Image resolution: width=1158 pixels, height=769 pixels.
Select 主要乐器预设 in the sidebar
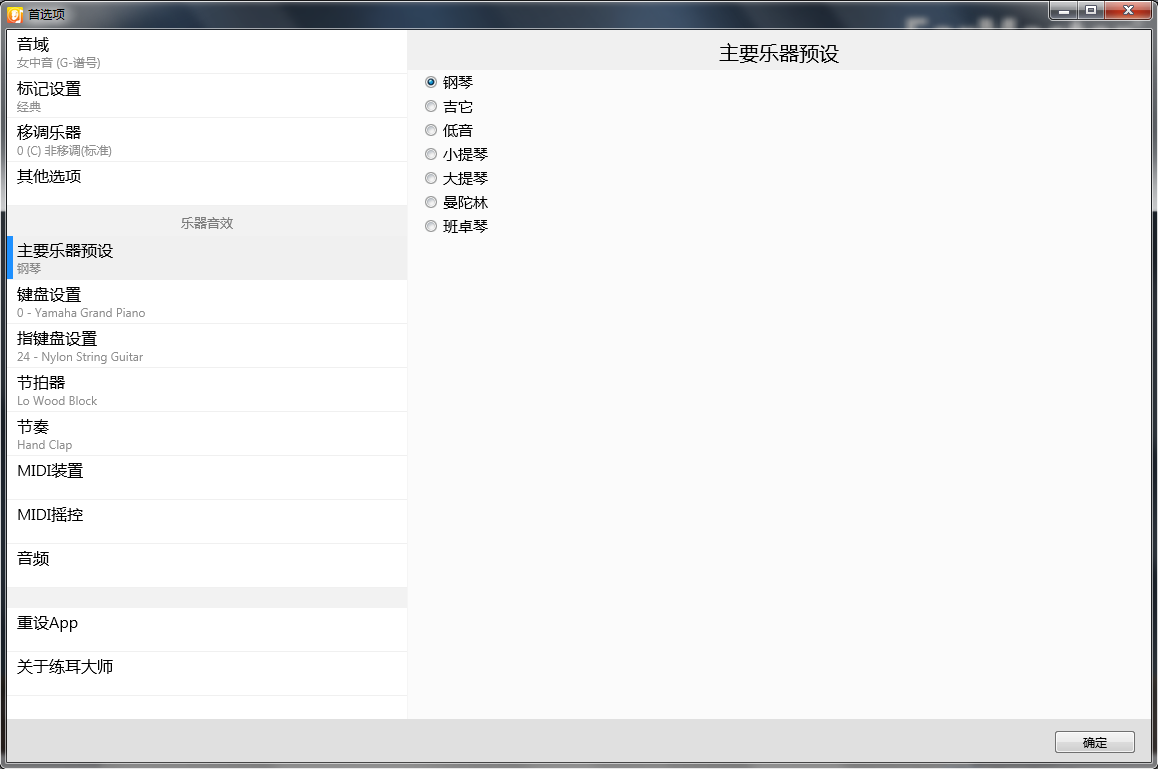click(x=207, y=258)
